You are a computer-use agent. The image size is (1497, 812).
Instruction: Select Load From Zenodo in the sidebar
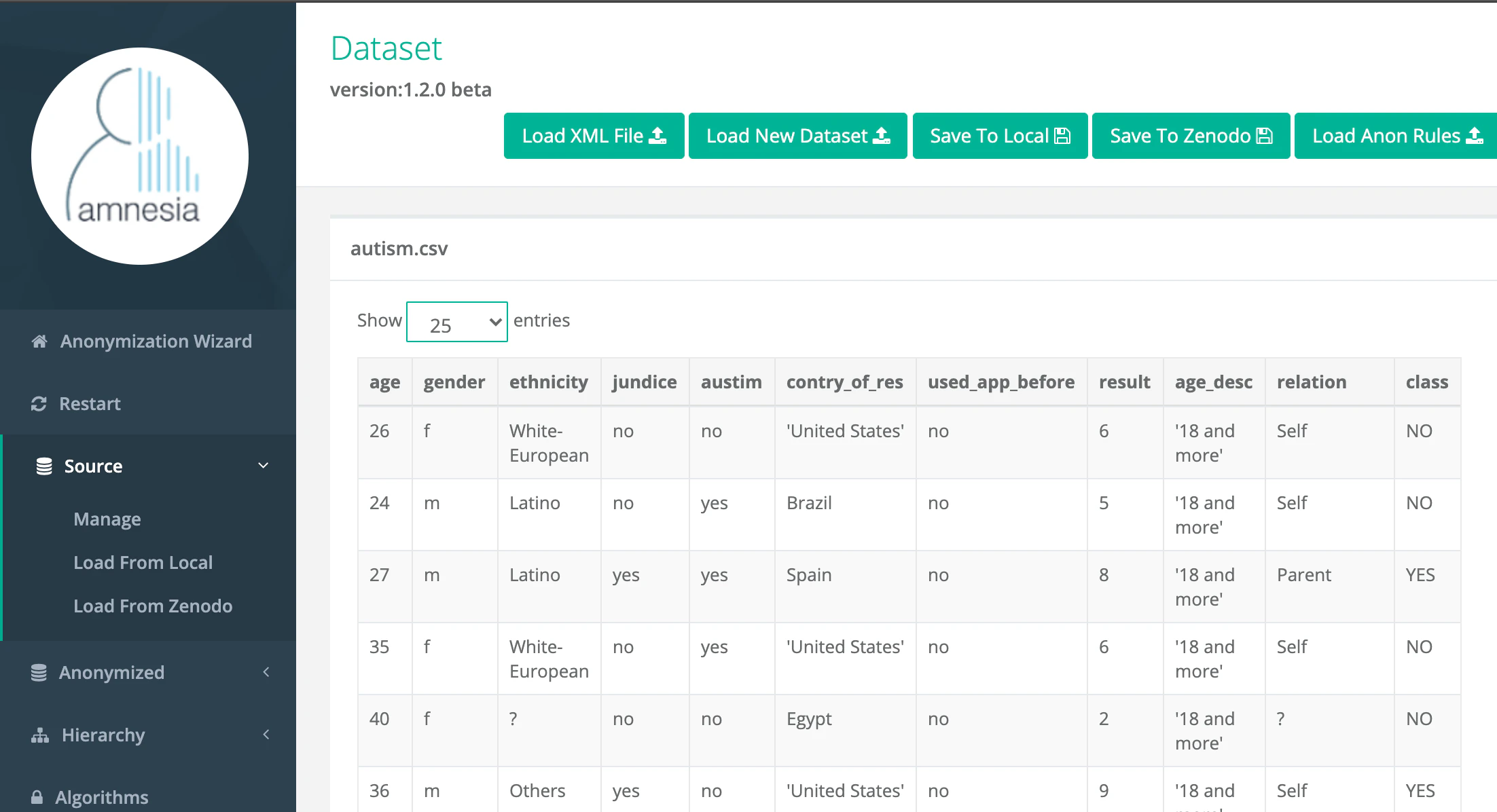pyautogui.click(x=153, y=606)
